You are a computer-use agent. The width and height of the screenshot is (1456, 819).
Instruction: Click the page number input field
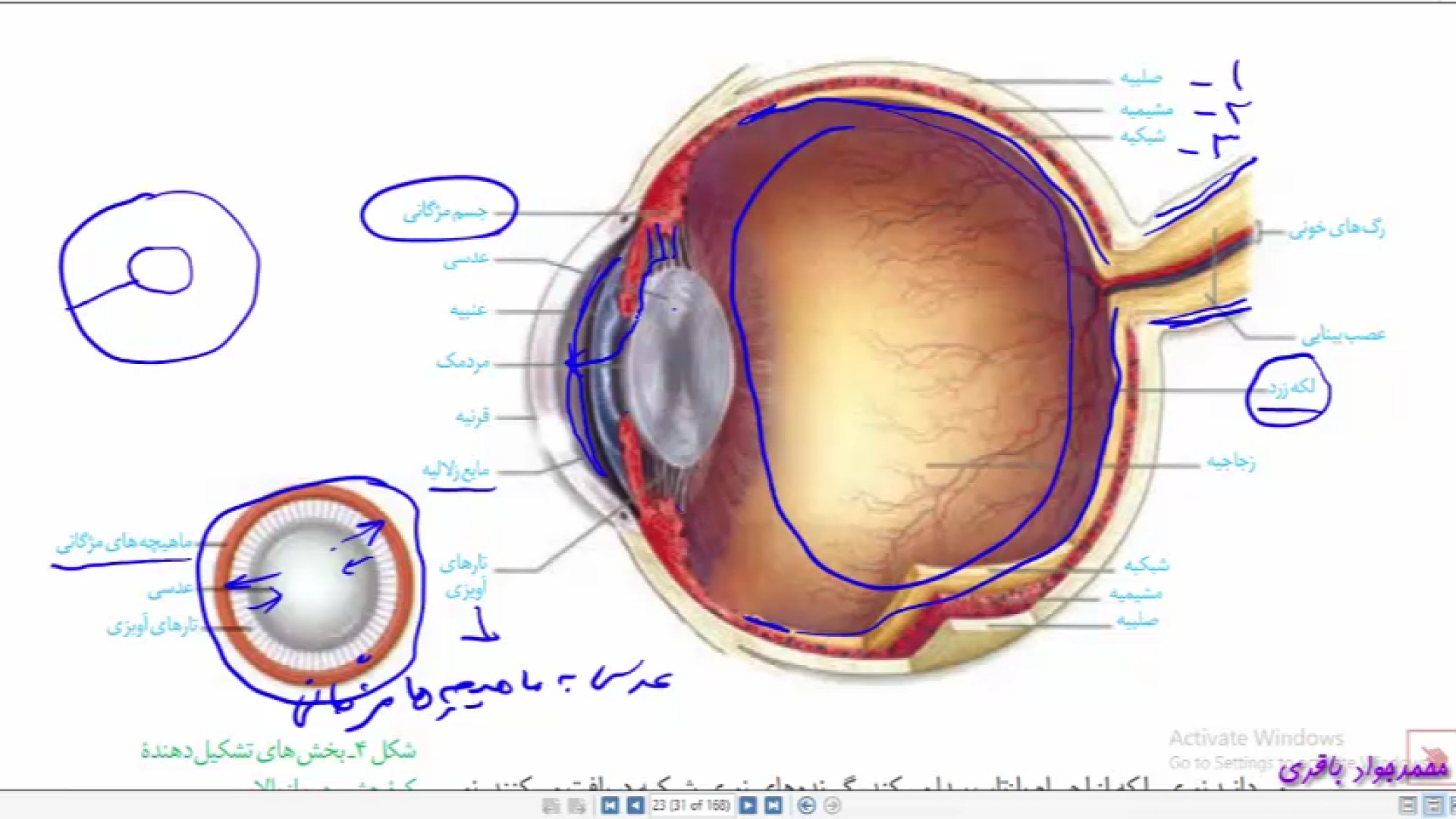691,805
